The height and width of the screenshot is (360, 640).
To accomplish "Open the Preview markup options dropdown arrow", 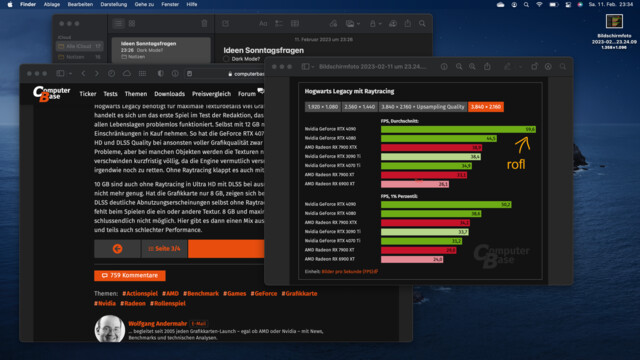I will [520, 67].
